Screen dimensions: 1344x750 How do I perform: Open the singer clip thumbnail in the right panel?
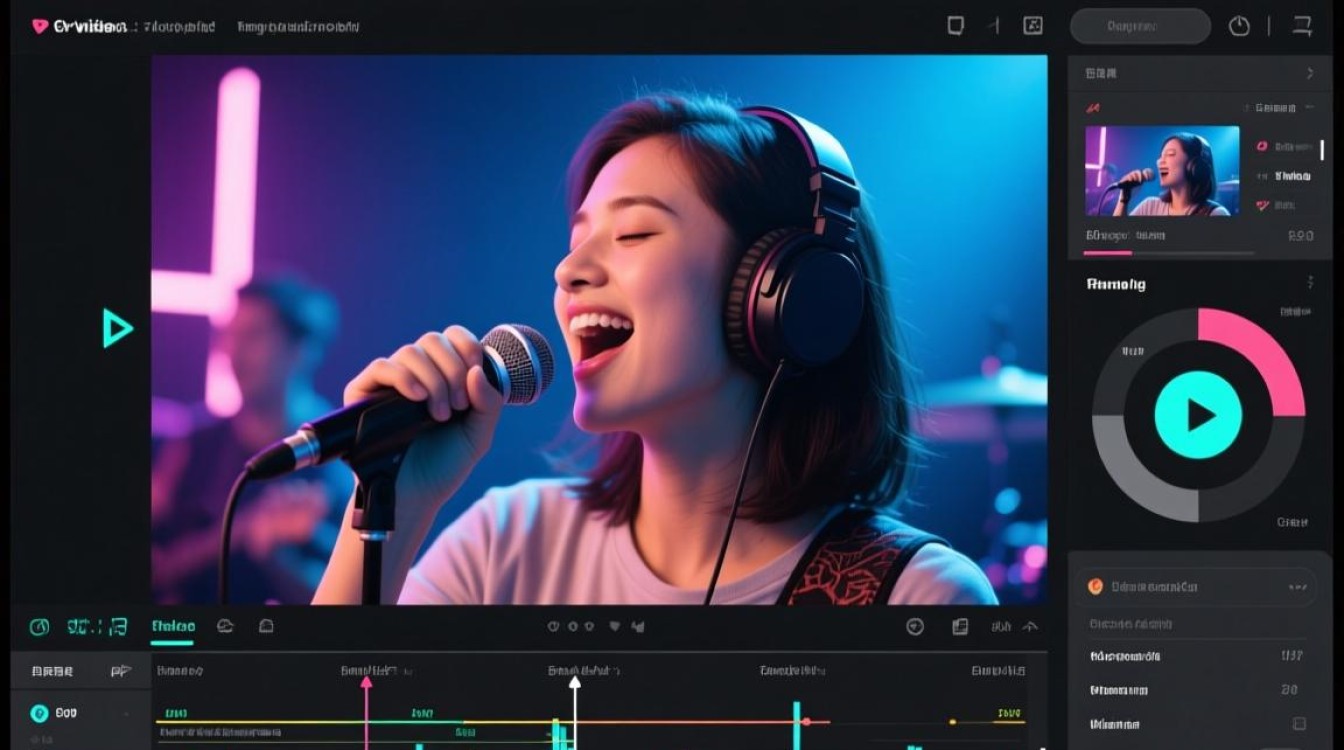pos(1162,170)
